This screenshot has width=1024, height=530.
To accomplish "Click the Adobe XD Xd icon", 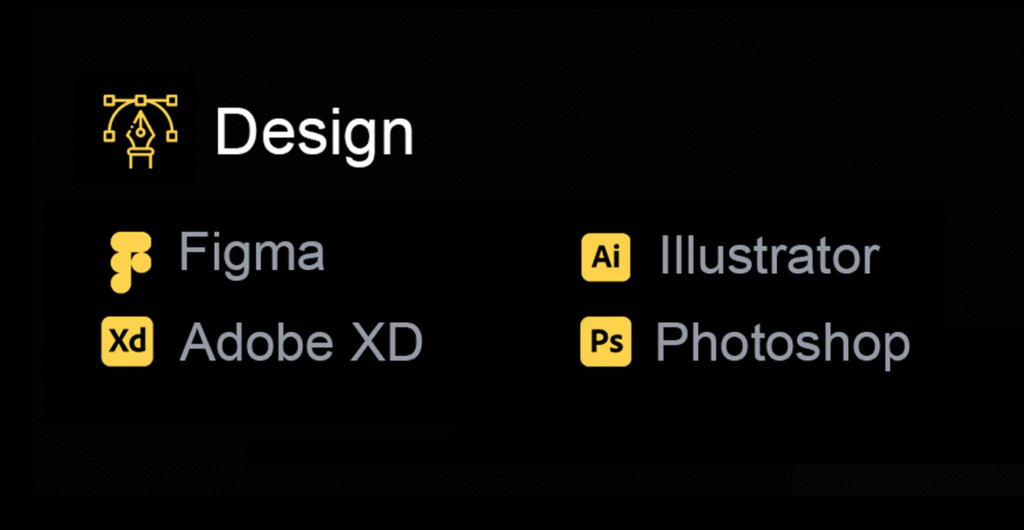I will pyautogui.click(x=127, y=342).
